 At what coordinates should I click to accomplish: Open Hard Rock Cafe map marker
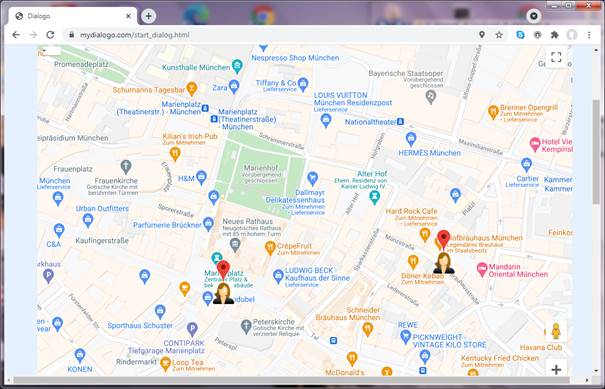425,235
